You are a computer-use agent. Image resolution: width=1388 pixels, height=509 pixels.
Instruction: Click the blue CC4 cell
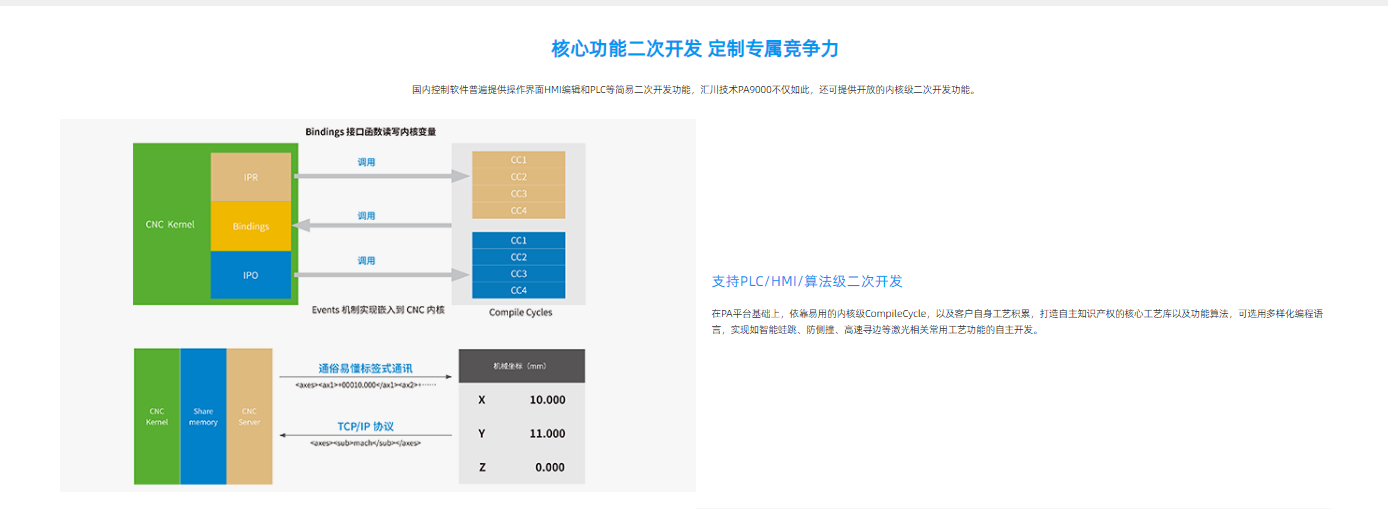coord(518,290)
